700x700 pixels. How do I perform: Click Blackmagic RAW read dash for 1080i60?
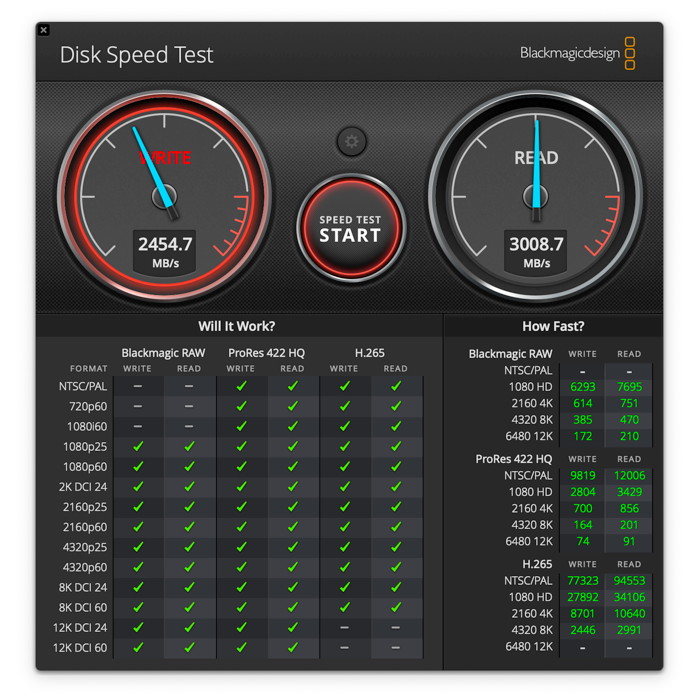coord(189,426)
